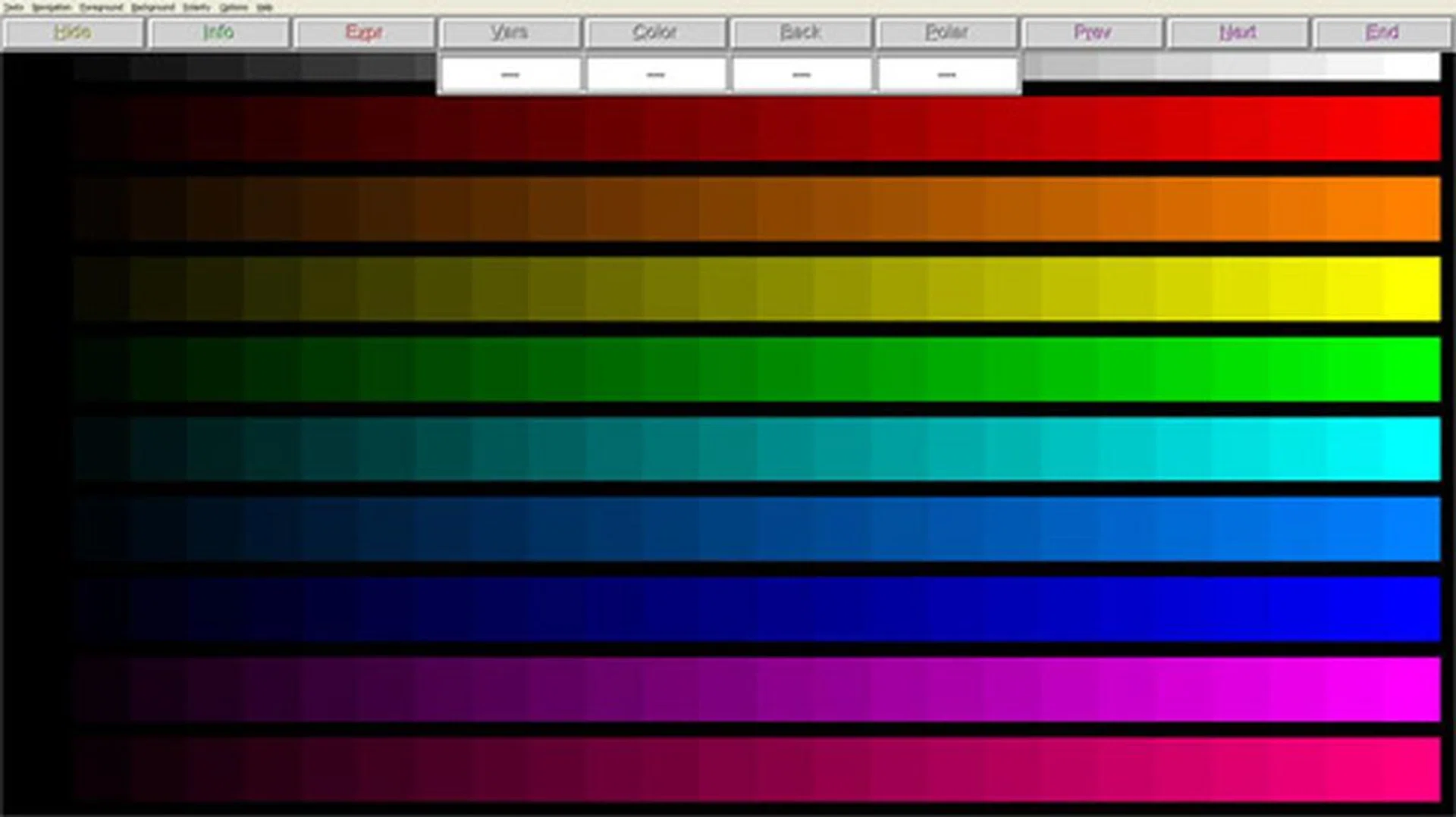Select the Vars button
The height and width of the screenshot is (817, 1456).
[x=510, y=33]
